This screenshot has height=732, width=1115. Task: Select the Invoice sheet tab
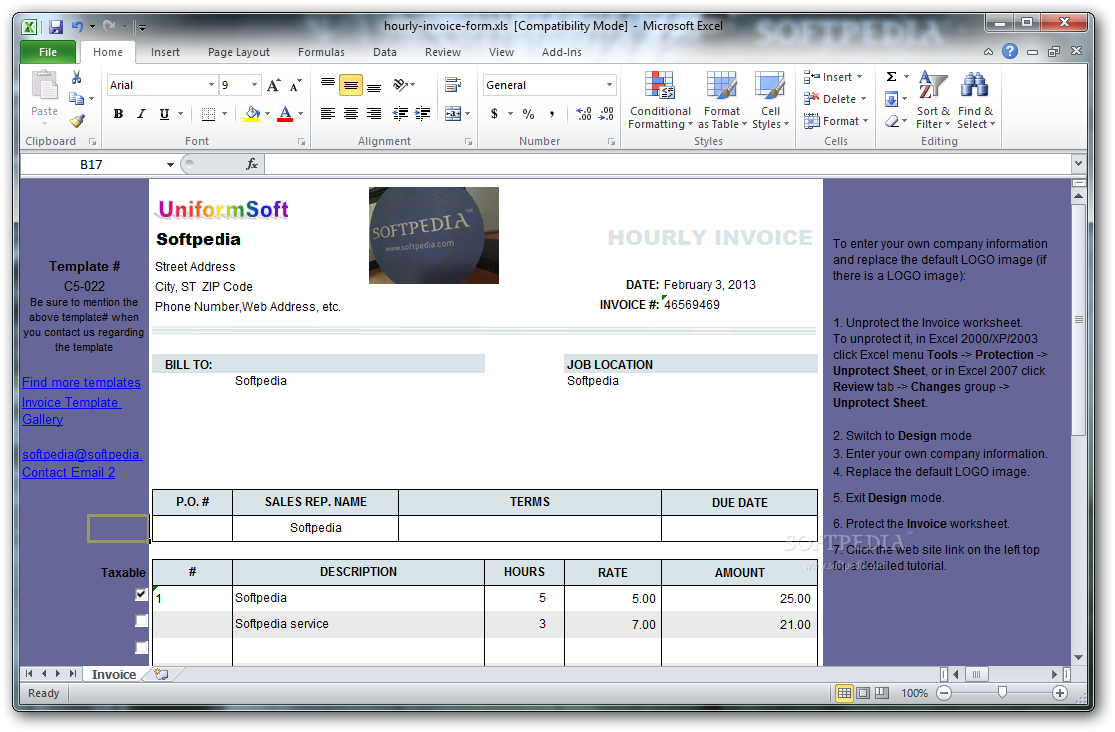tap(114, 674)
